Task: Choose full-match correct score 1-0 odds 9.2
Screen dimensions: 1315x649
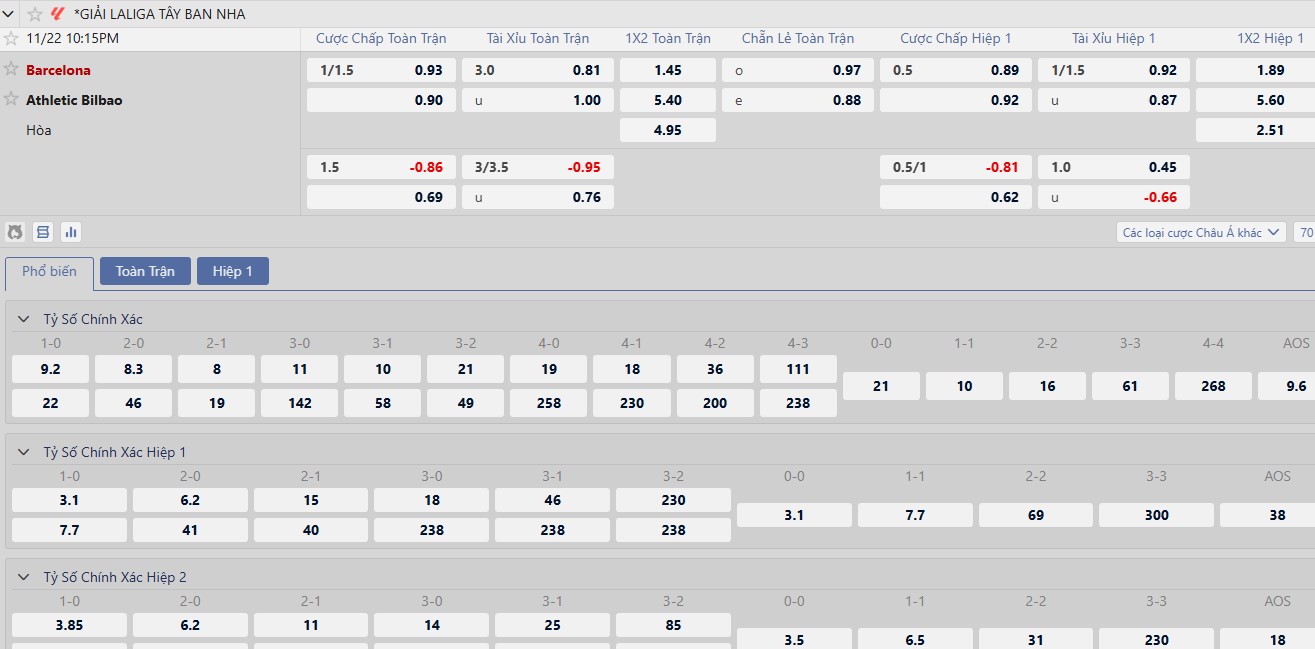Action: 50,369
